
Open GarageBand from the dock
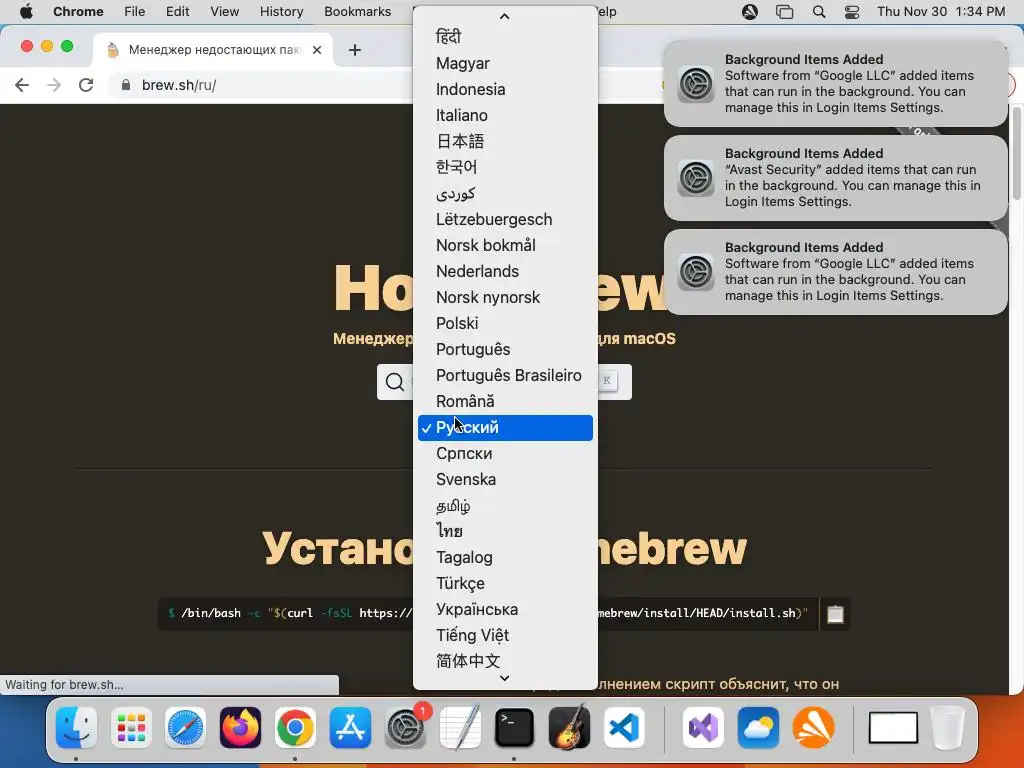tap(569, 727)
